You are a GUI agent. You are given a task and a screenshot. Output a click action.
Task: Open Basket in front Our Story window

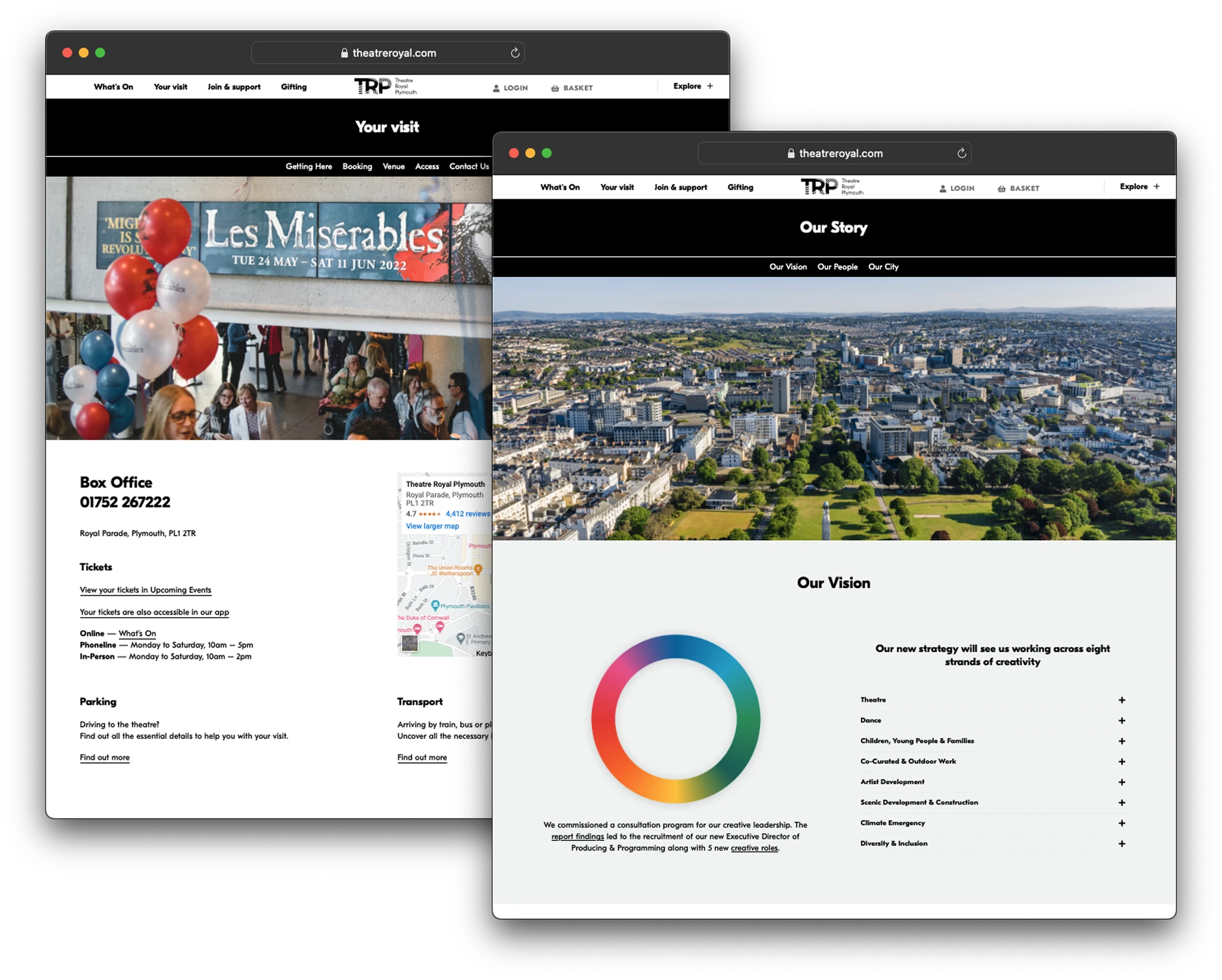[x=1019, y=188]
